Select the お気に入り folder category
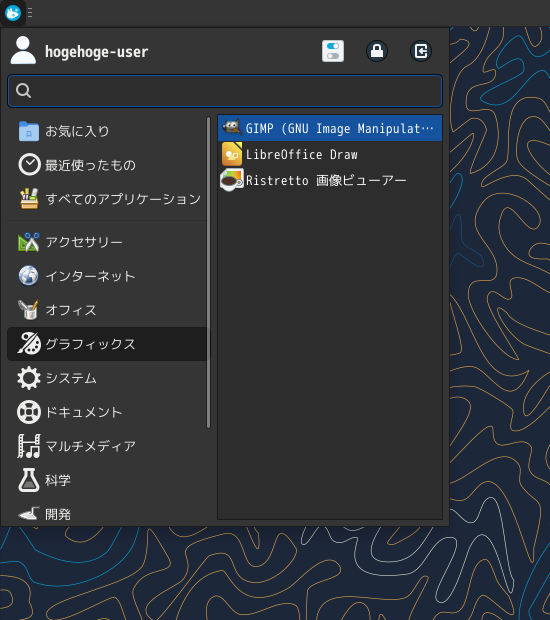The image size is (550, 620). point(107,131)
